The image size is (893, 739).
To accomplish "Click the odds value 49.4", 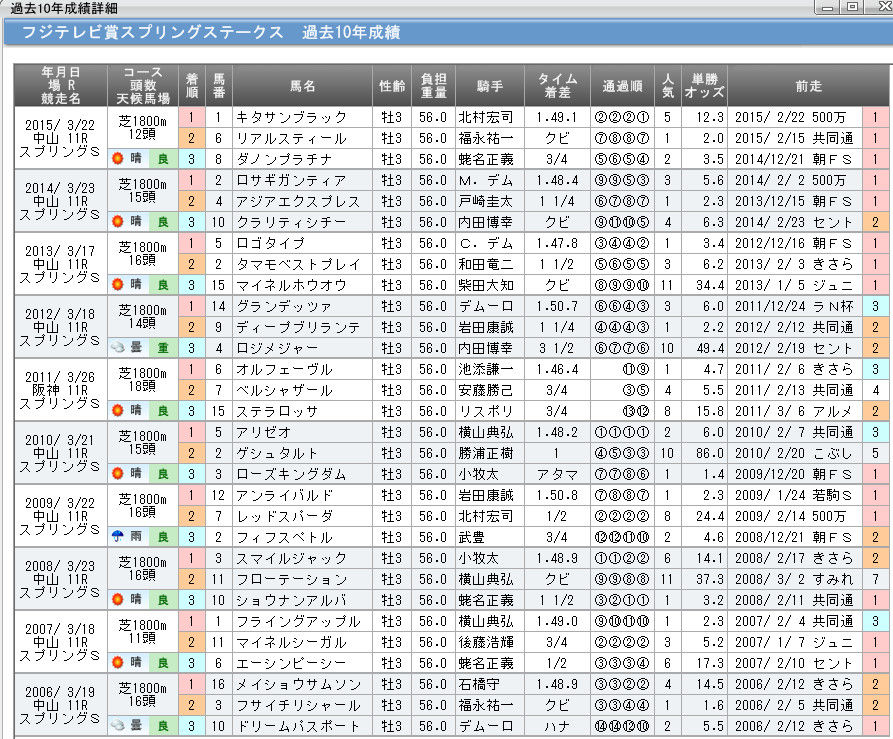I will [x=710, y=348].
